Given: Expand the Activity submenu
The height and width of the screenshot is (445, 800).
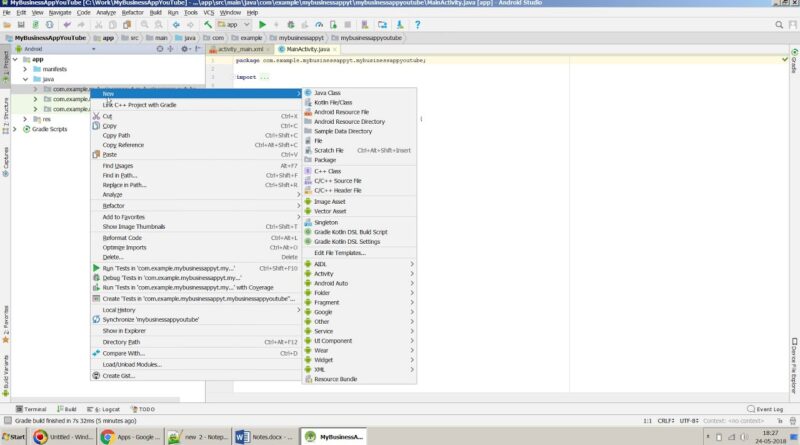Looking at the screenshot, I should pyautogui.click(x=359, y=274).
